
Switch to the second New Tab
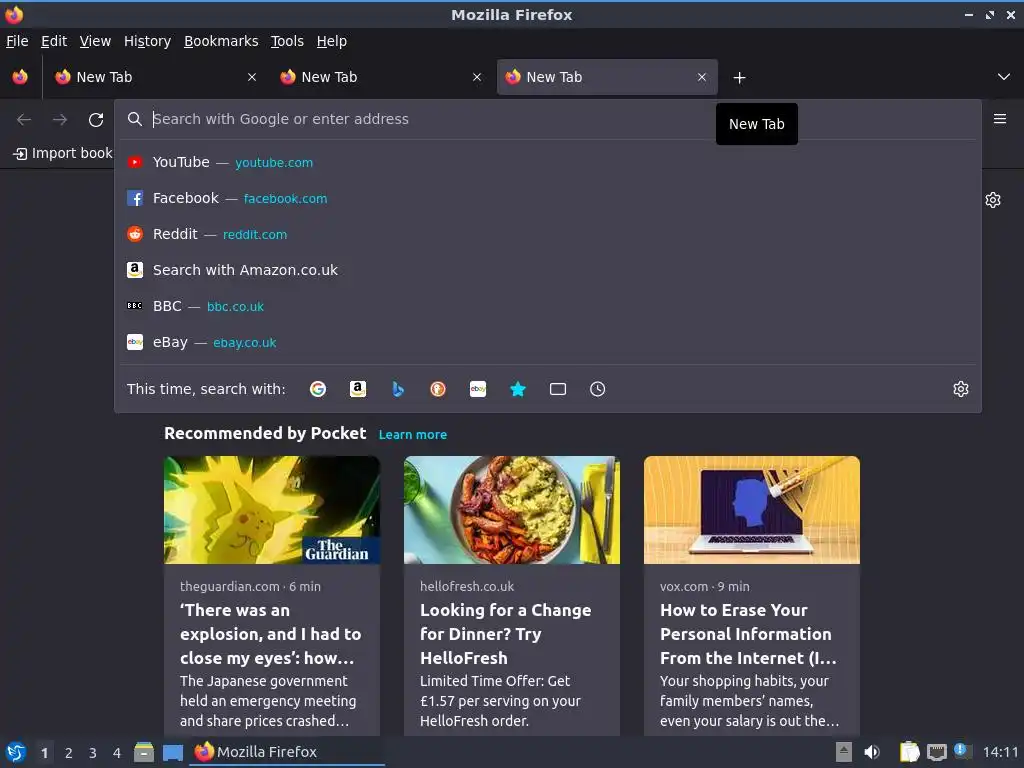click(381, 77)
